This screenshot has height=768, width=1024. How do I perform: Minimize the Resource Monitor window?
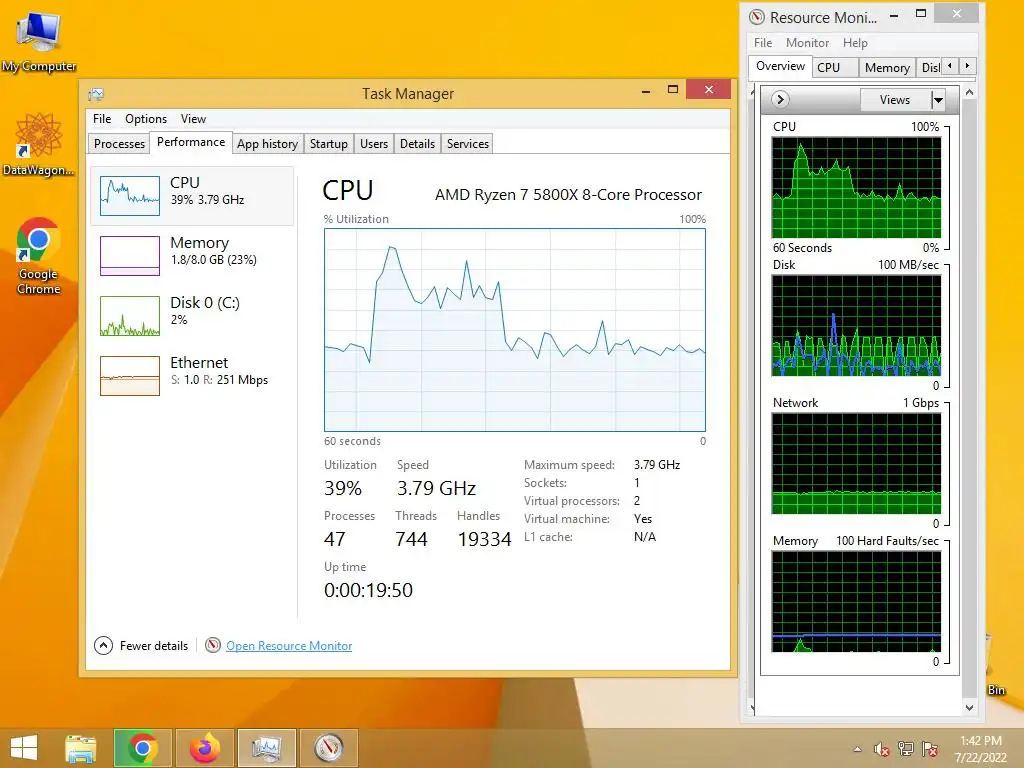pos(894,14)
